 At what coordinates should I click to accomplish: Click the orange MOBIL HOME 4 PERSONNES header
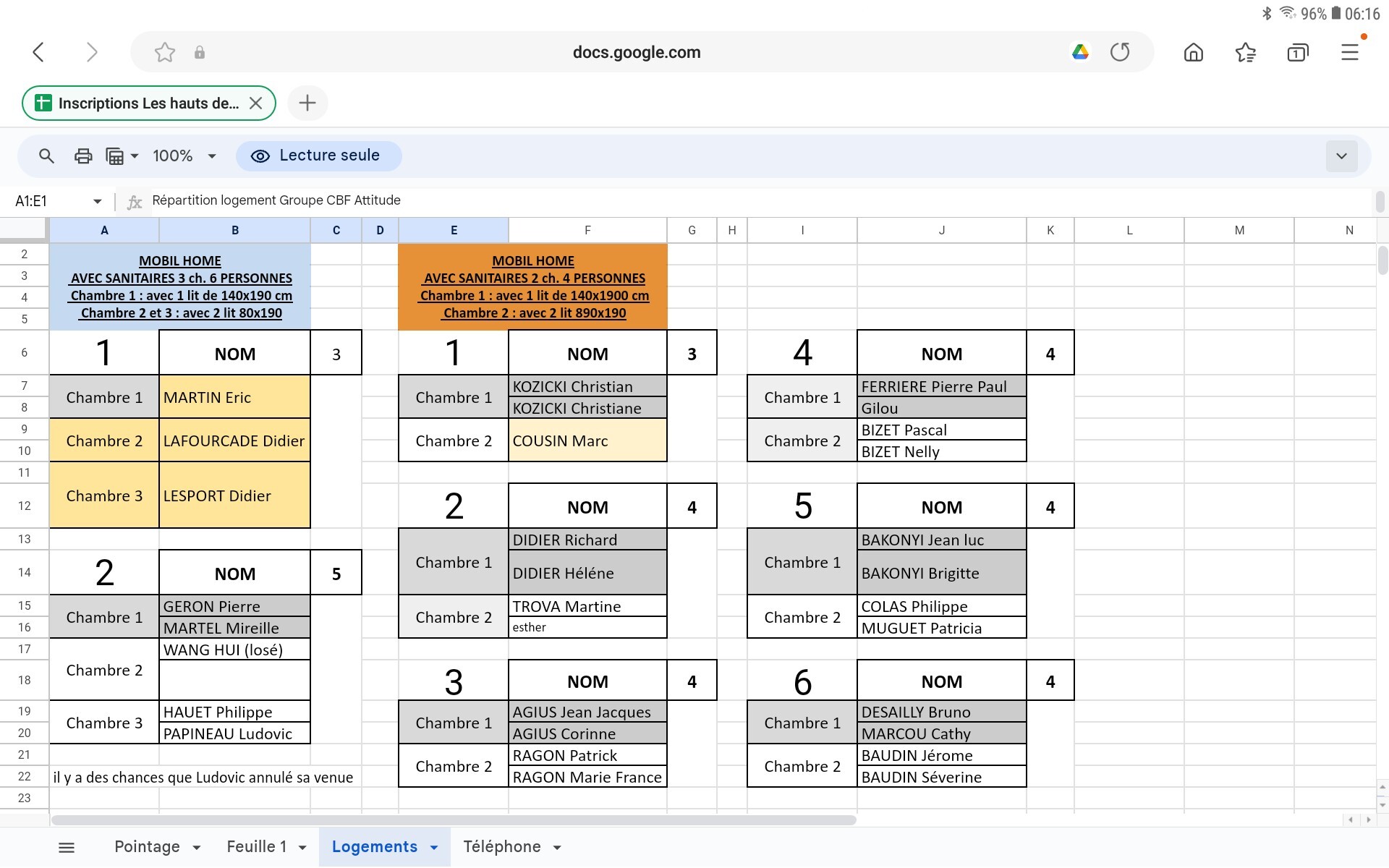pos(533,286)
